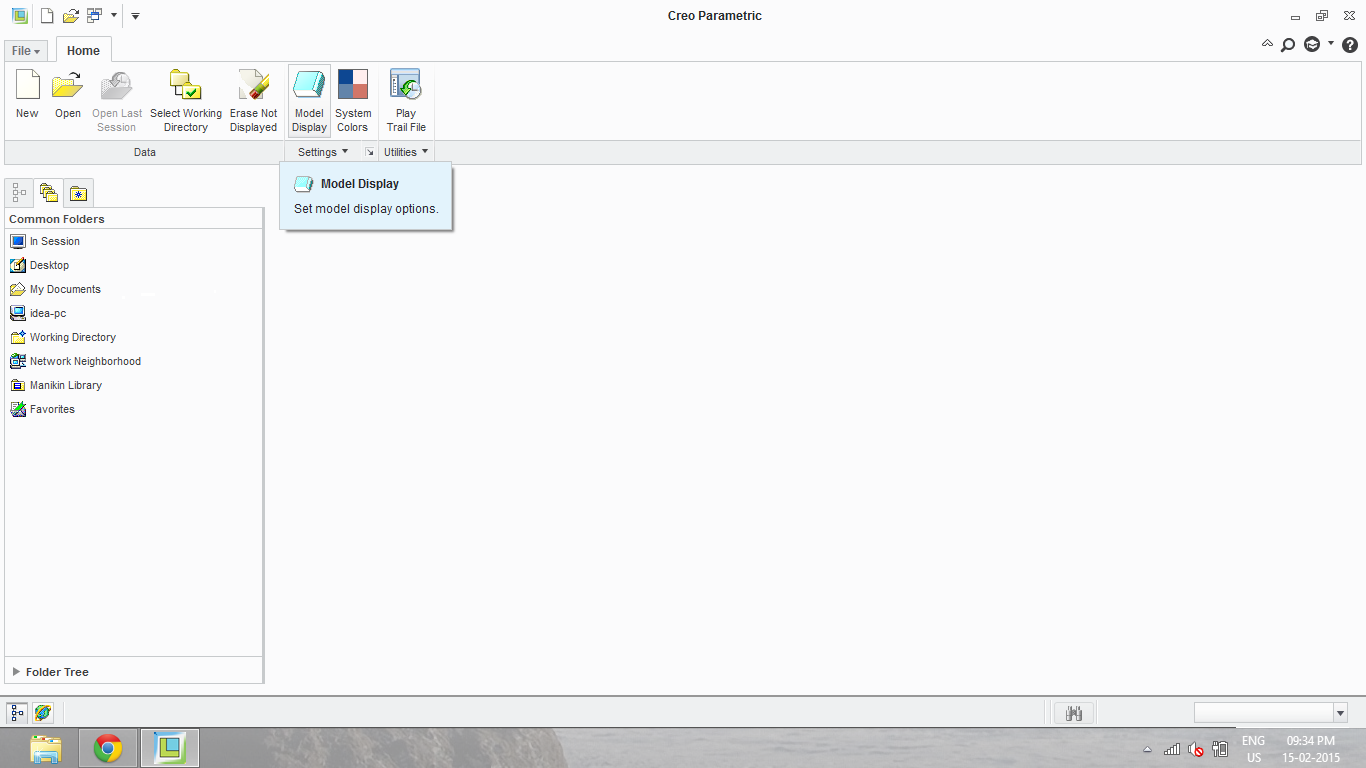Click quick access New document icon
The height and width of the screenshot is (768, 1366).
point(47,15)
